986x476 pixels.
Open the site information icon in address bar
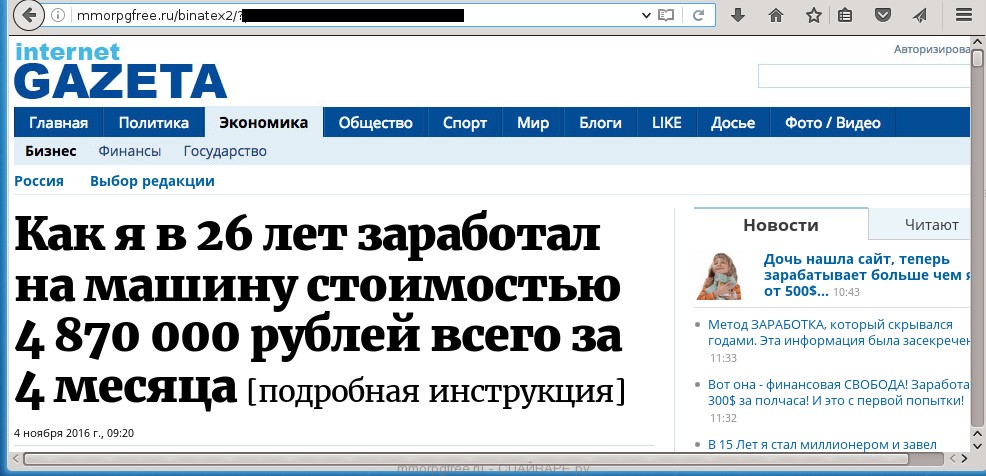[59, 16]
